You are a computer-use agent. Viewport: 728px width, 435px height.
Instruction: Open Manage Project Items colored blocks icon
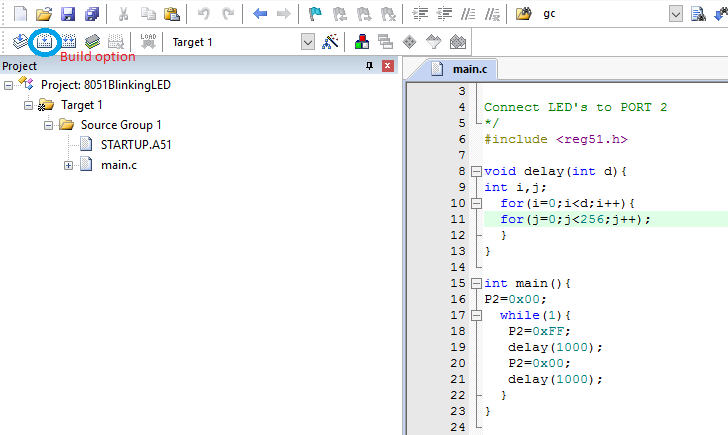pos(362,42)
